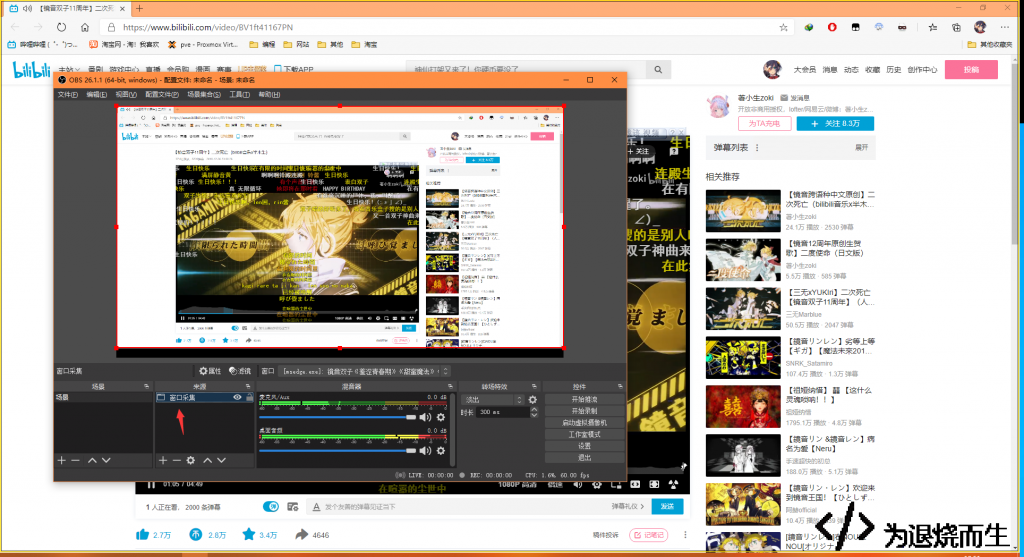The height and width of the screenshot is (557, 1024).
Task: Move scene down with arrow icon
Action: [106, 460]
